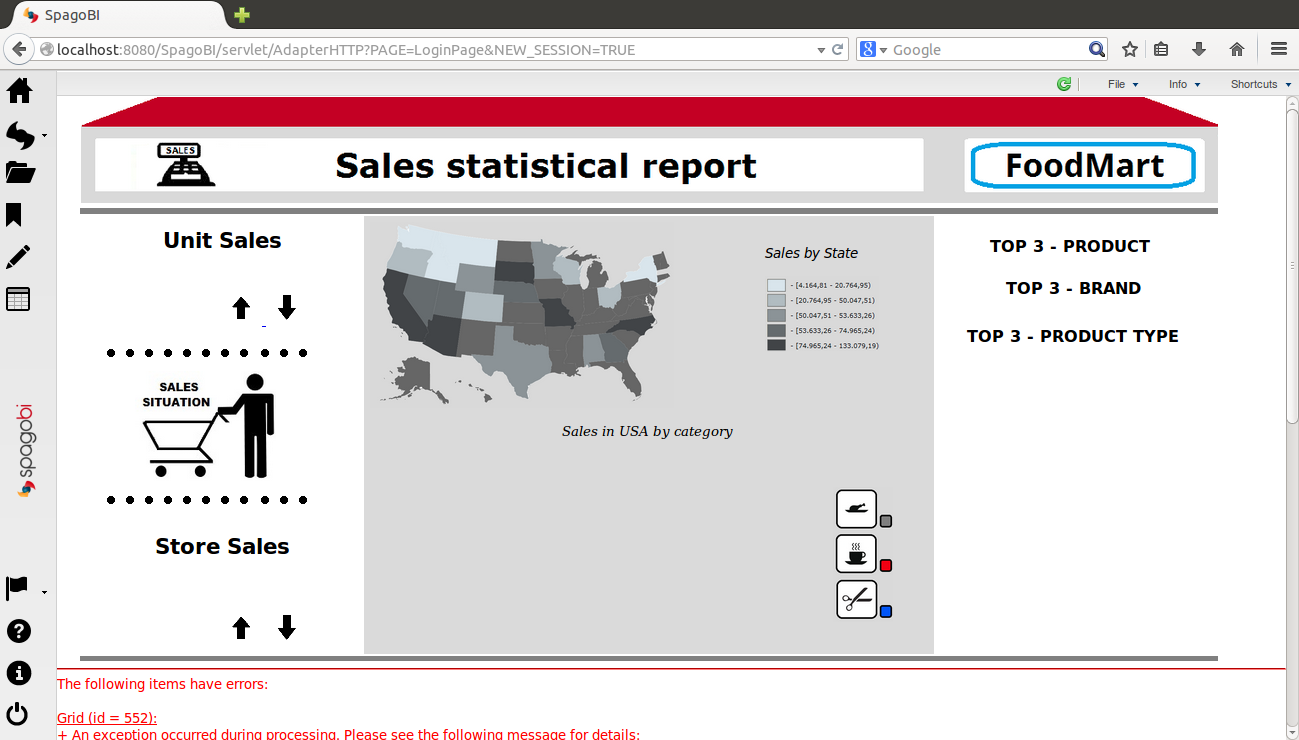Open the worksheet table icon in sidebar
1299x740 pixels.
pyautogui.click(x=18, y=299)
